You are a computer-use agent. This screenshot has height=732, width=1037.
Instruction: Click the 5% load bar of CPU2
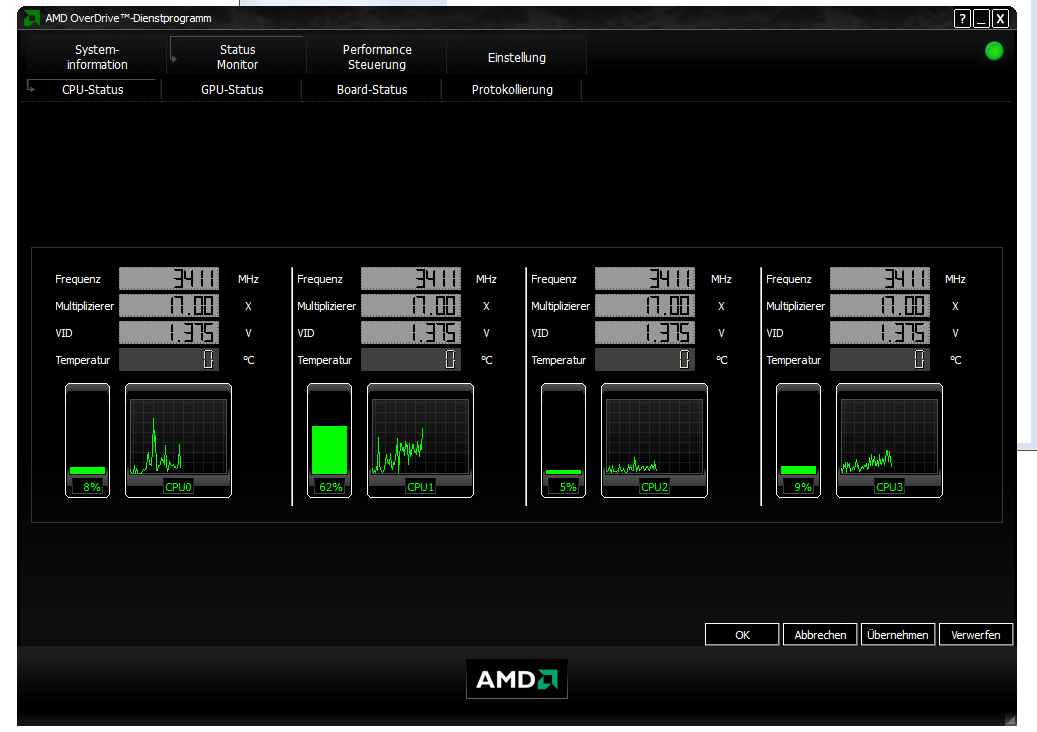(x=563, y=440)
